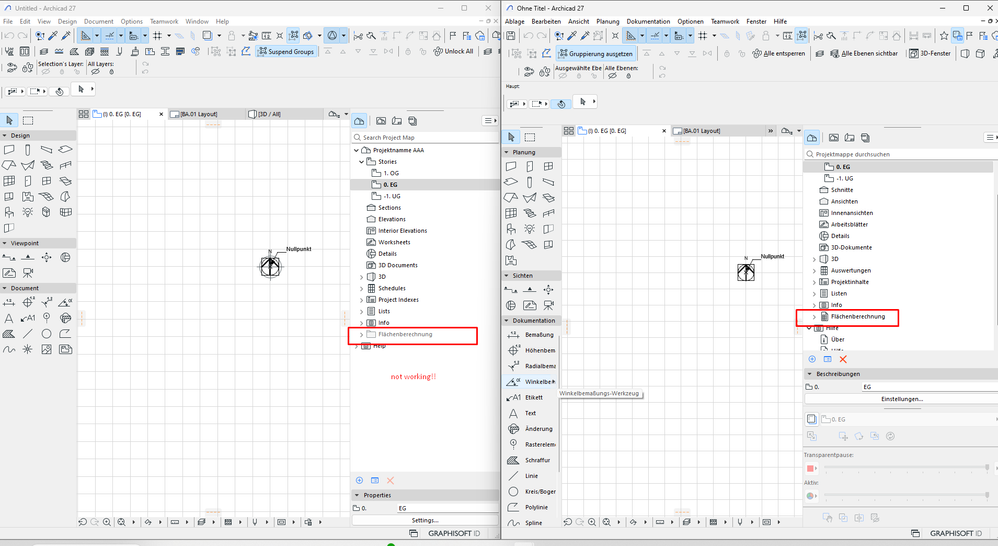Expand the Schedules tree node

tap(362, 288)
